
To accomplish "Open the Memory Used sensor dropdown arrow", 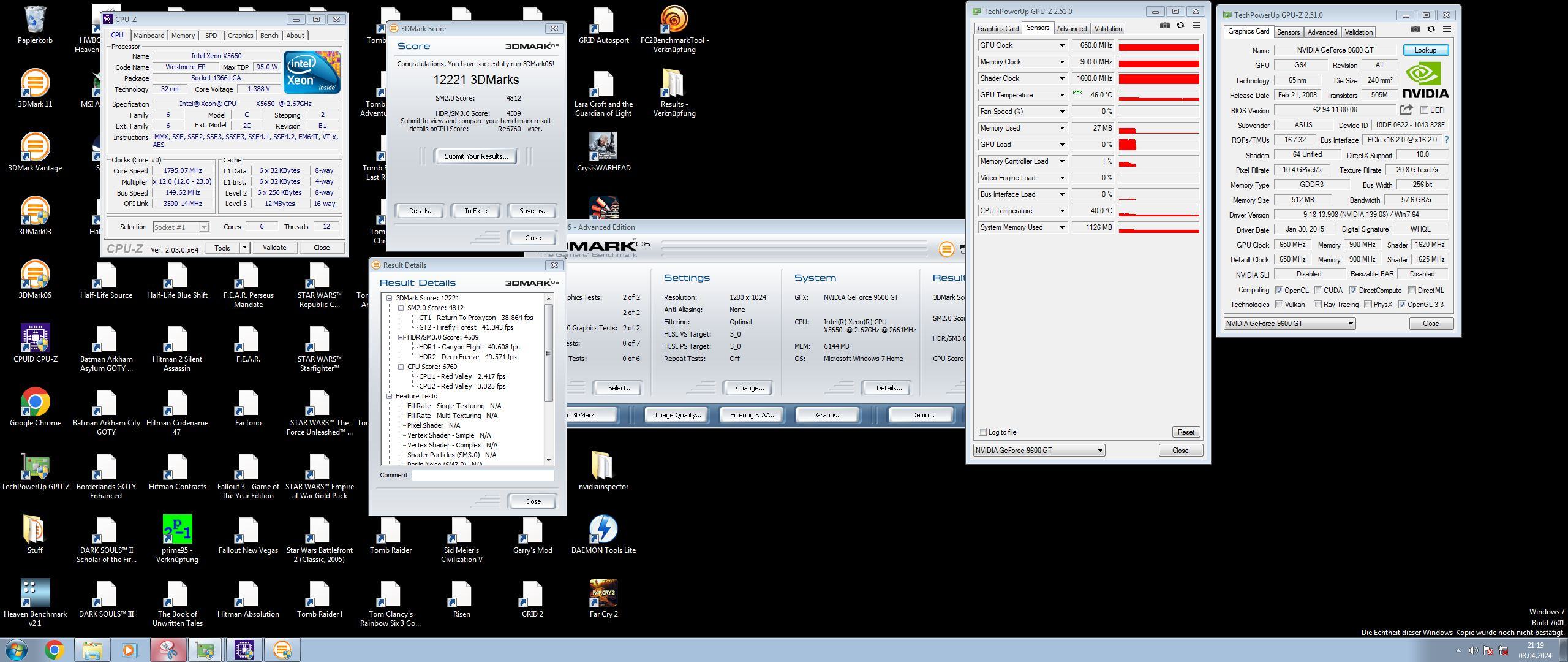I will tap(1062, 128).
